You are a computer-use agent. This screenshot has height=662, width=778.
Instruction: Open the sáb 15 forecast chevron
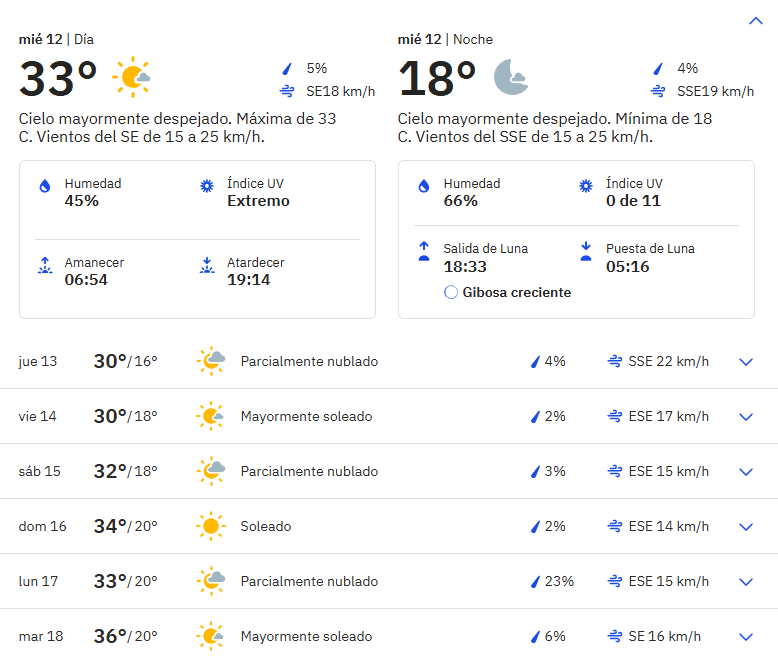coord(745,472)
